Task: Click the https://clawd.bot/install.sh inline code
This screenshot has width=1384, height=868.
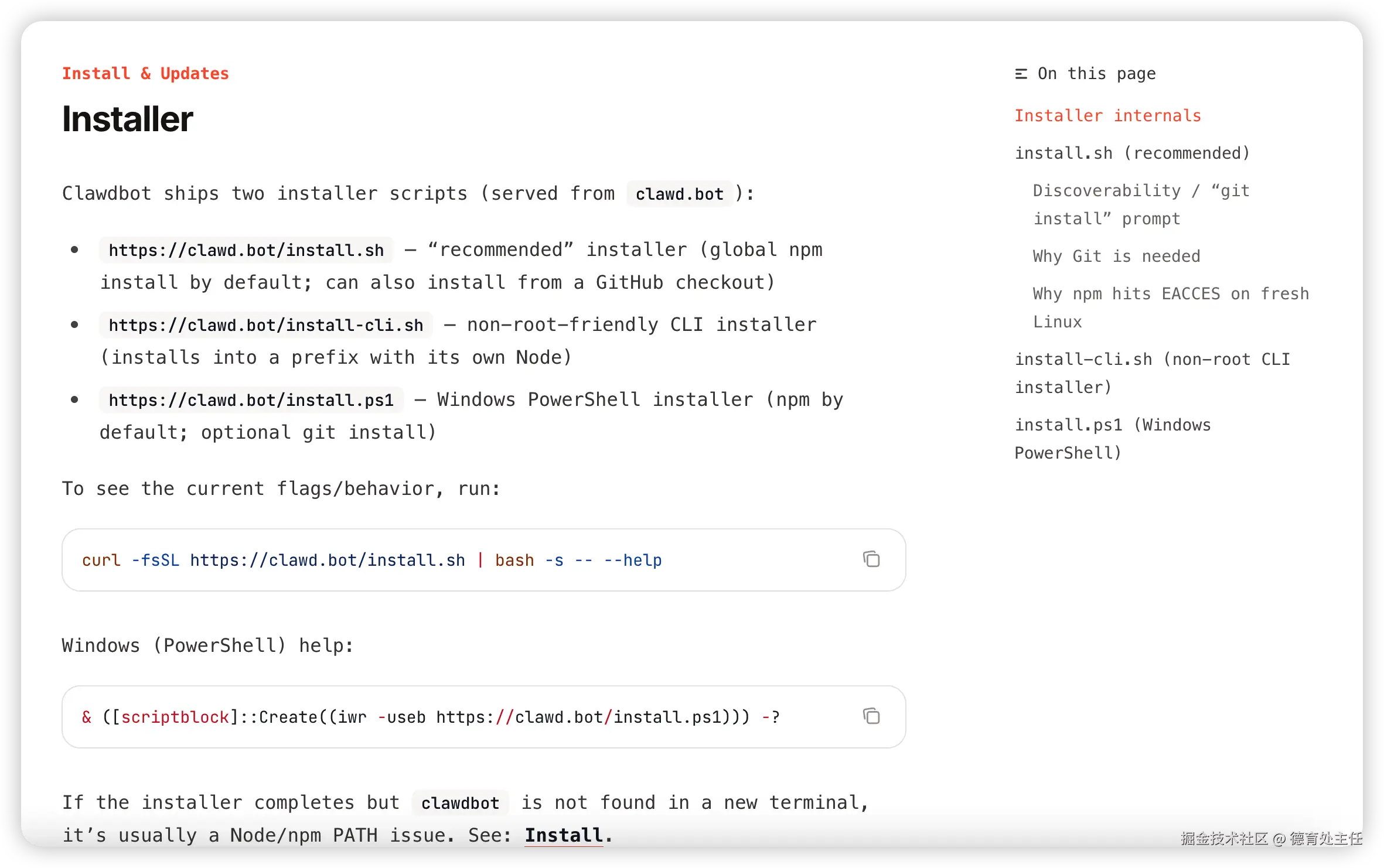Action: pyautogui.click(x=246, y=251)
